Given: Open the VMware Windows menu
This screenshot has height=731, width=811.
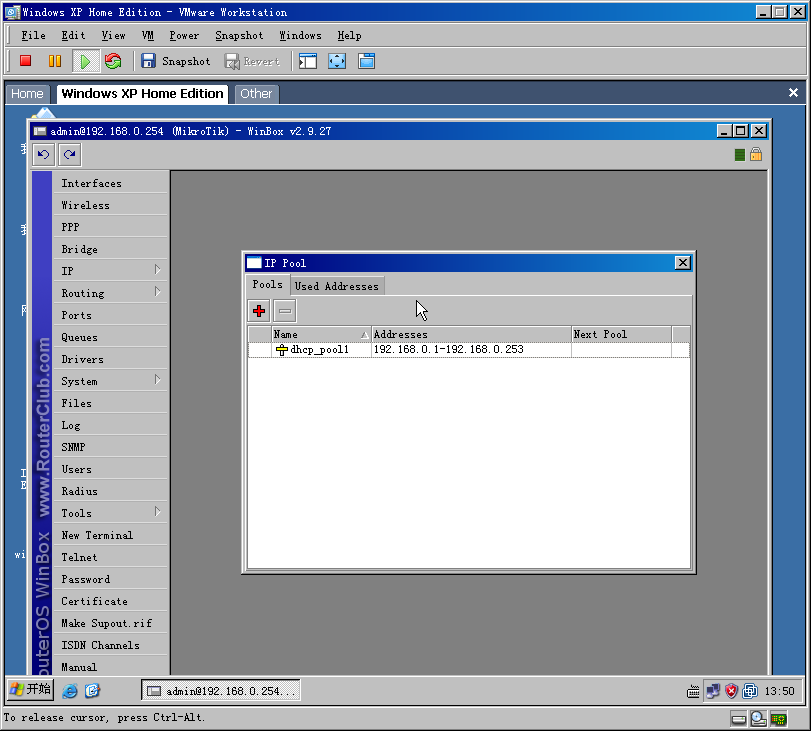Looking at the screenshot, I should (x=301, y=36).
